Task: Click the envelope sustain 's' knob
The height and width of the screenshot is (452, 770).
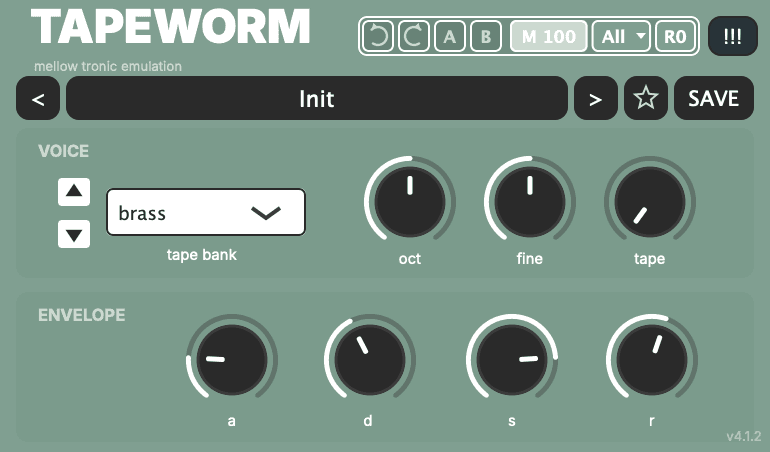Action: click(x=512, y=360)
